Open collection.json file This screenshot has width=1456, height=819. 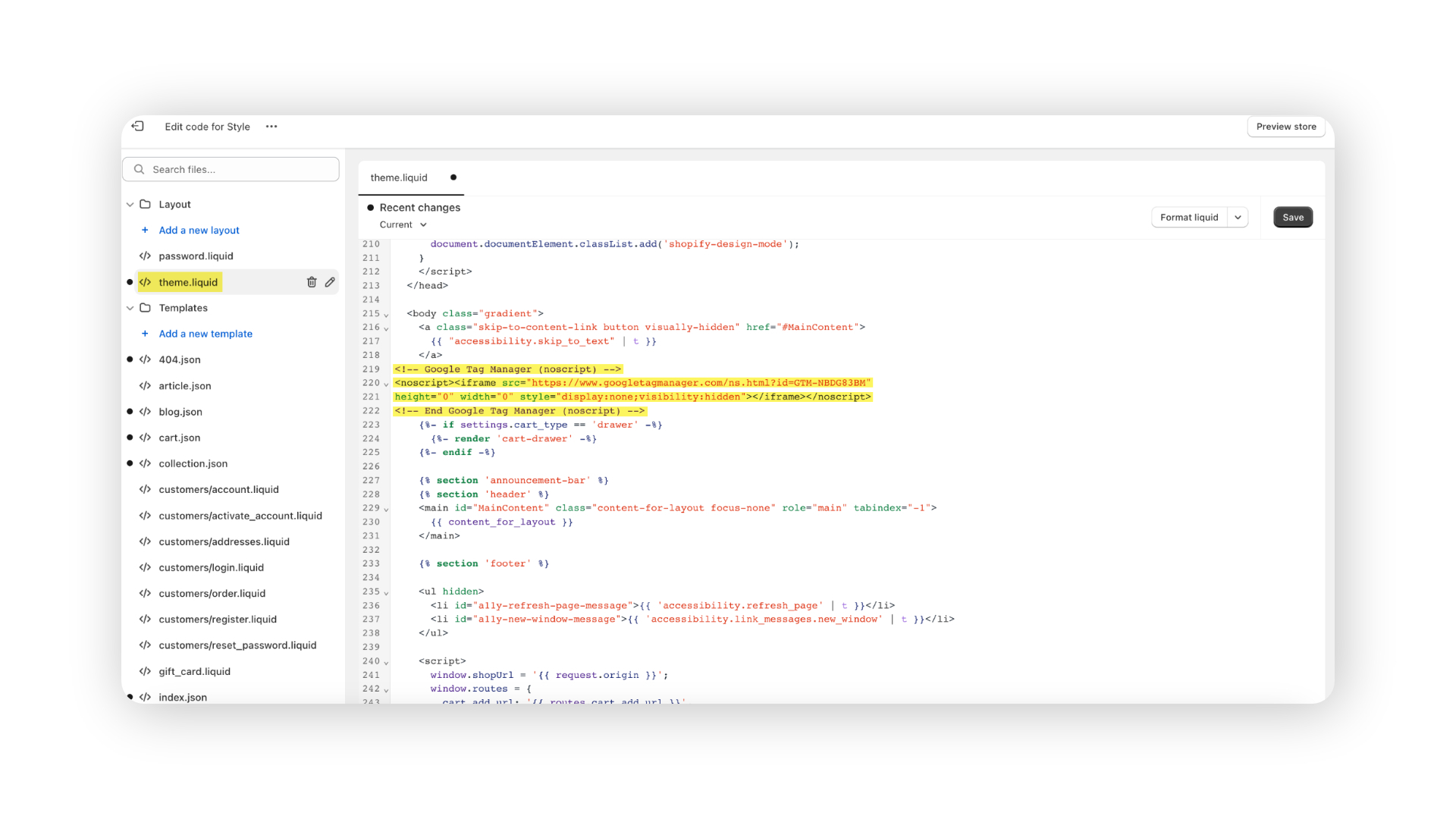coord(193,463)
